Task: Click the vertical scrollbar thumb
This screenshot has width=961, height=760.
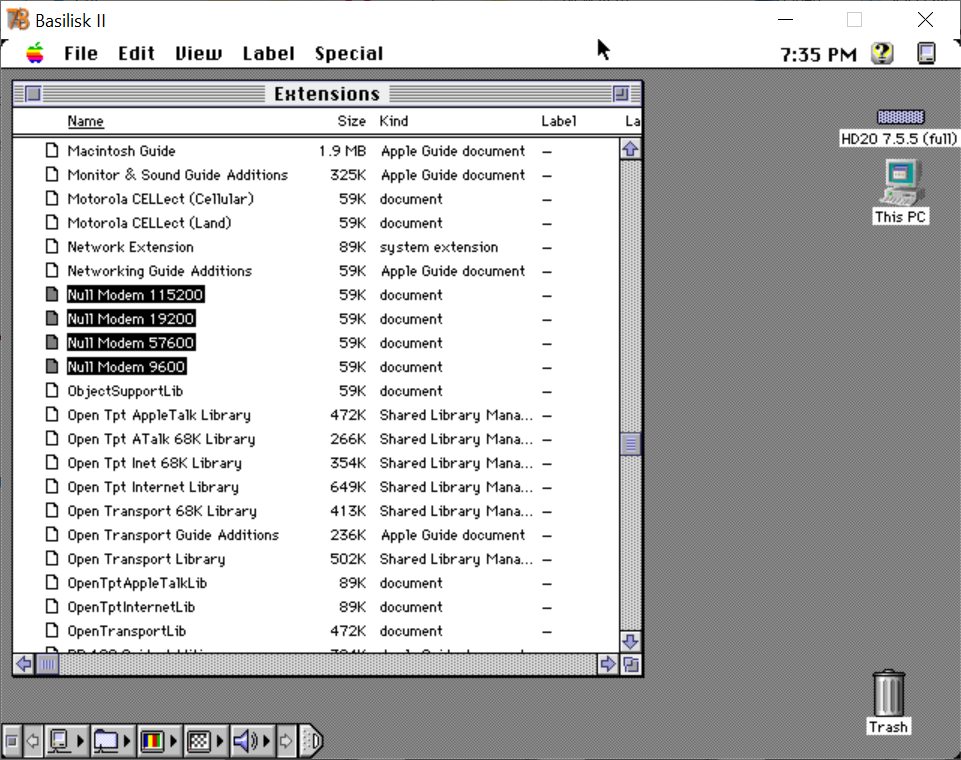Action: (631, 445)
